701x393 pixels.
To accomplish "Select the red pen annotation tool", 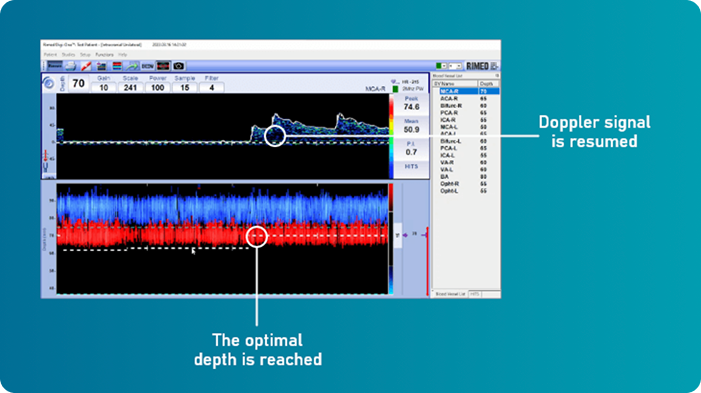I will pyautogui.click(x=86, y=66).
